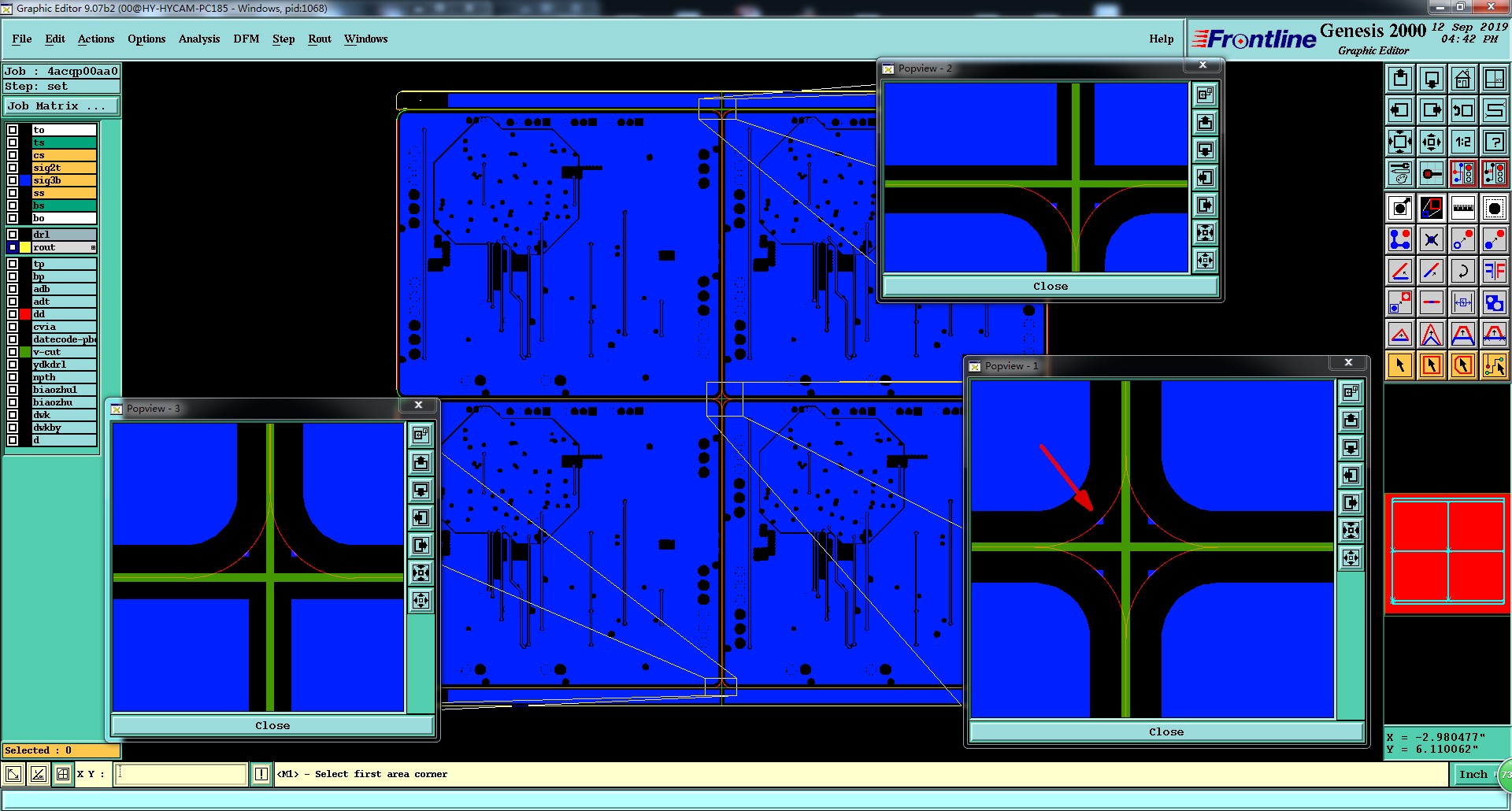
Task: Click the delete point (X) tool icon
Action: (x=1432, y=239)
